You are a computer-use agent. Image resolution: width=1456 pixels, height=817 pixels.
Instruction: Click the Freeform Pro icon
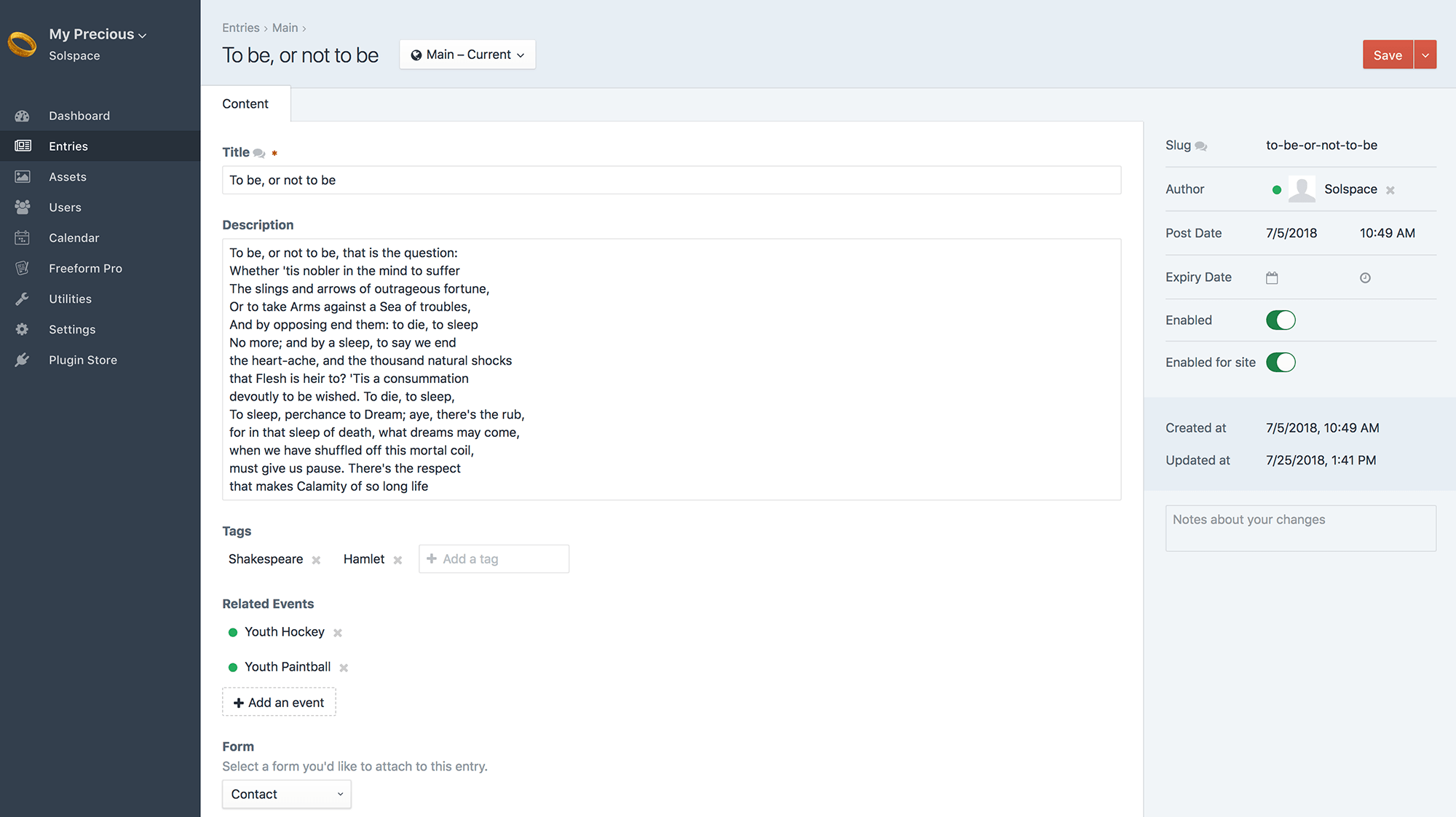point(23,269)
